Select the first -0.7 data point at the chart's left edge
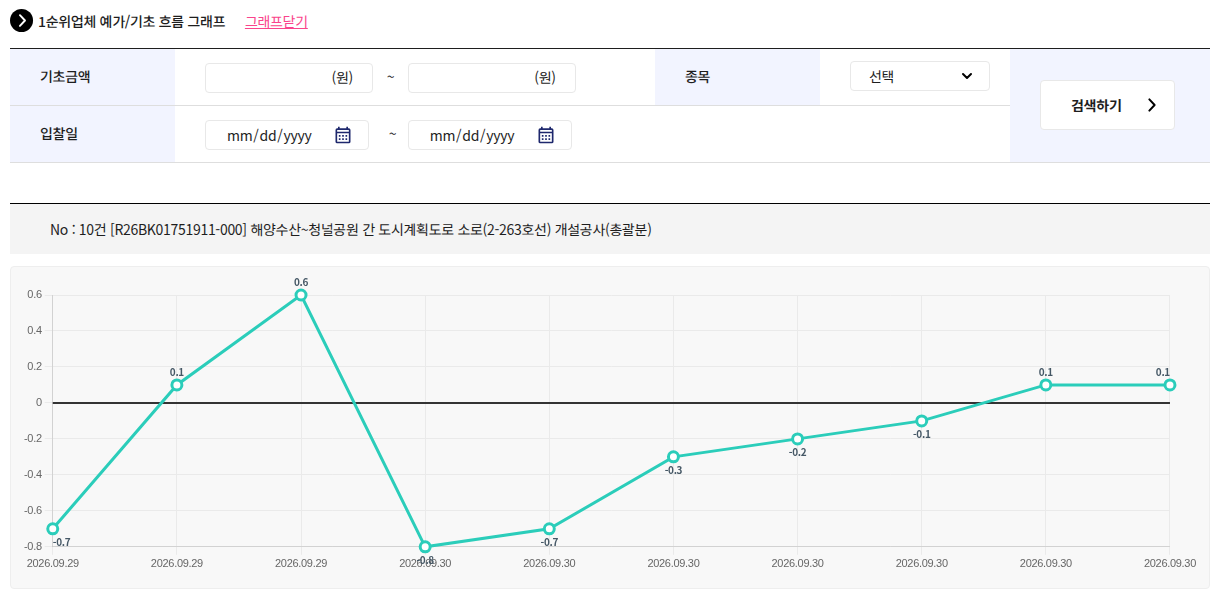 point(53,529)
